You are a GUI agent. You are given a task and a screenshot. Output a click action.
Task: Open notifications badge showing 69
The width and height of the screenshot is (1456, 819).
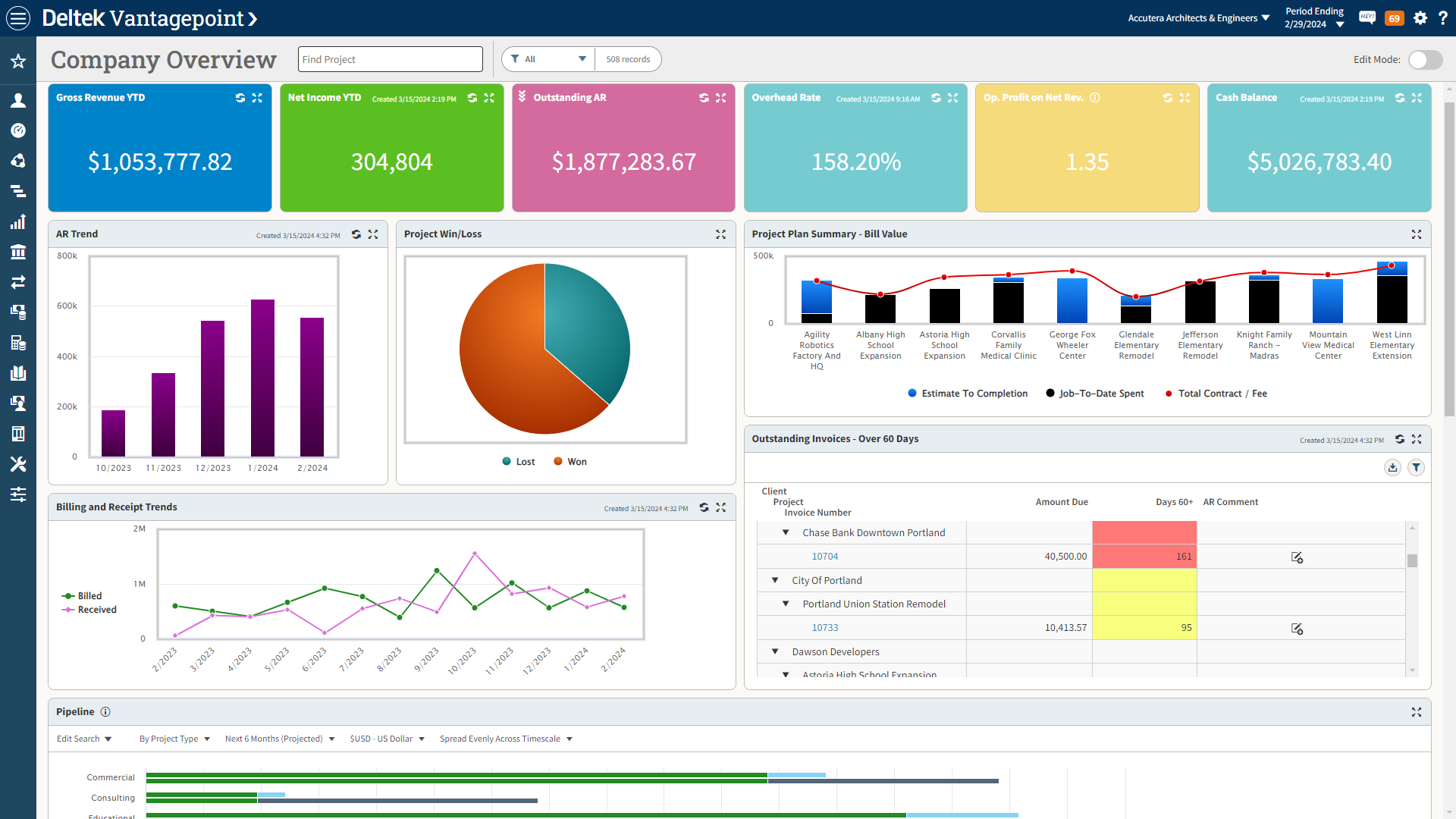click(x=1394, y=18)
